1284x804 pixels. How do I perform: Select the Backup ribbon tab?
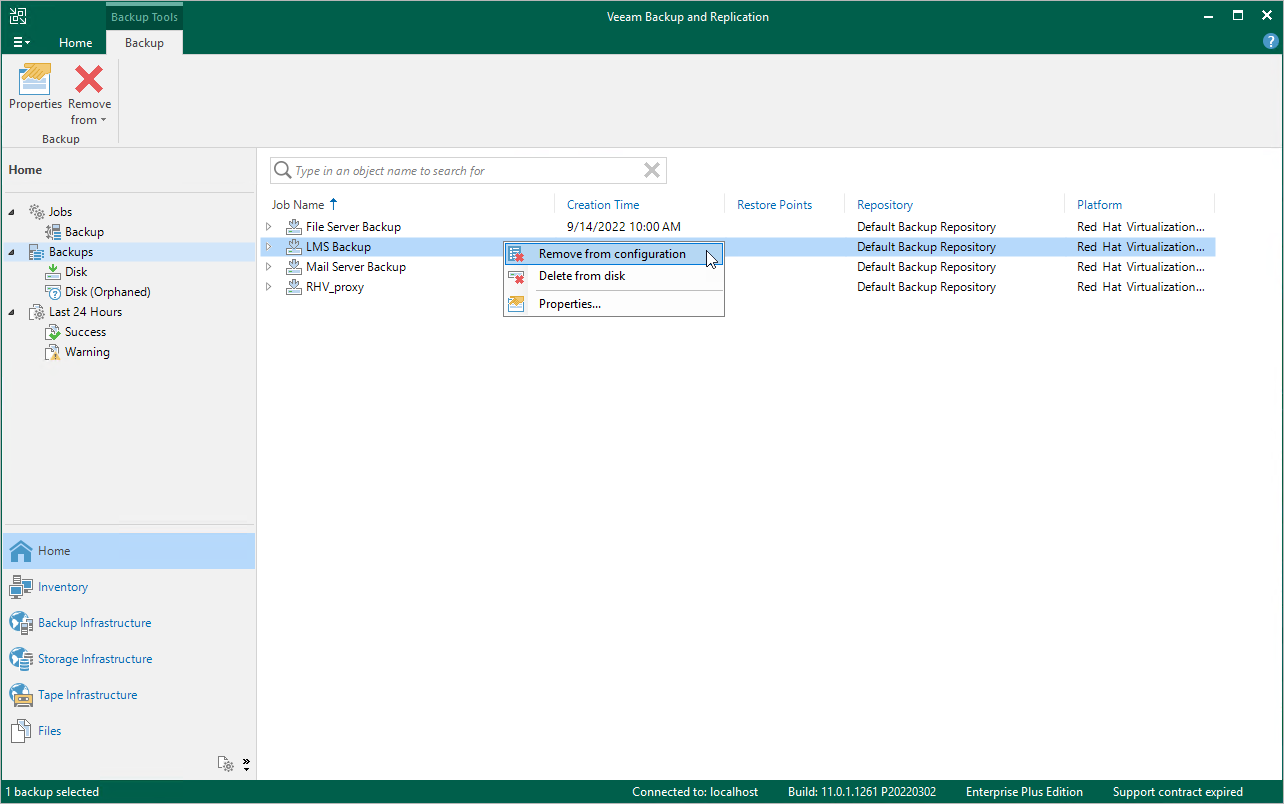pyautogui.click(x=144, y=43)
